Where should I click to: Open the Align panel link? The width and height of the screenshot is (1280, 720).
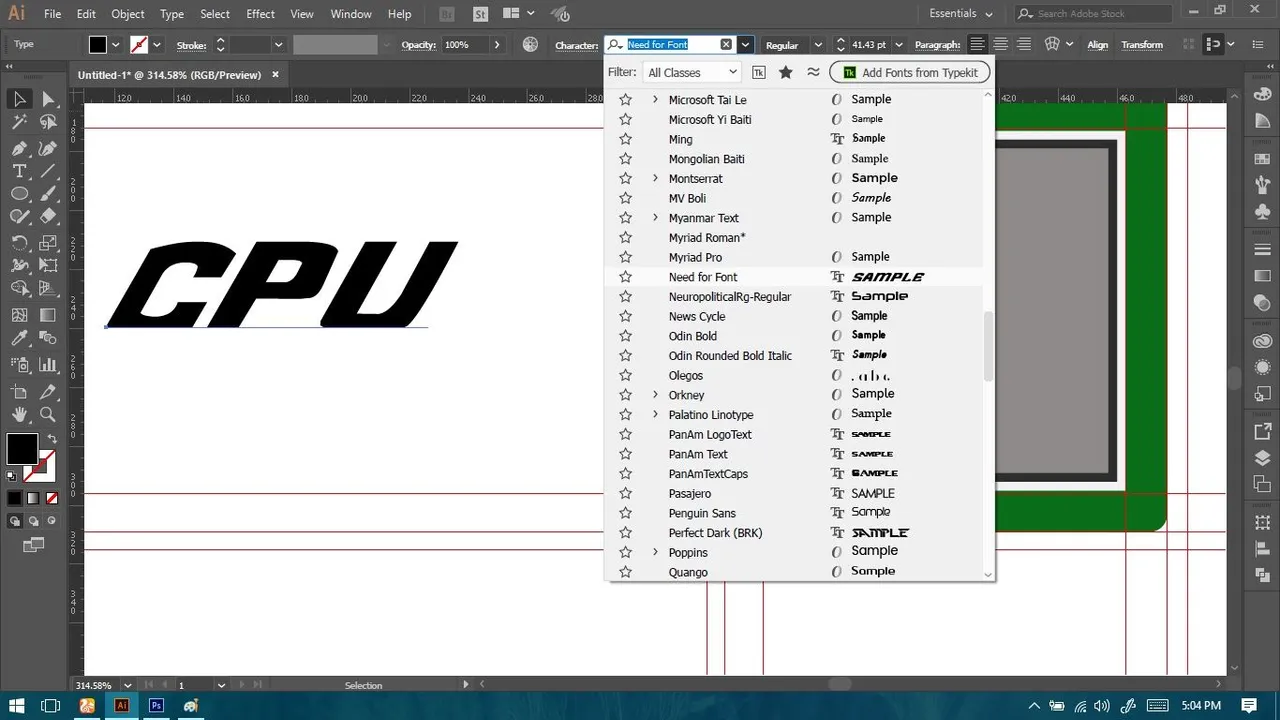point(1098,45)
